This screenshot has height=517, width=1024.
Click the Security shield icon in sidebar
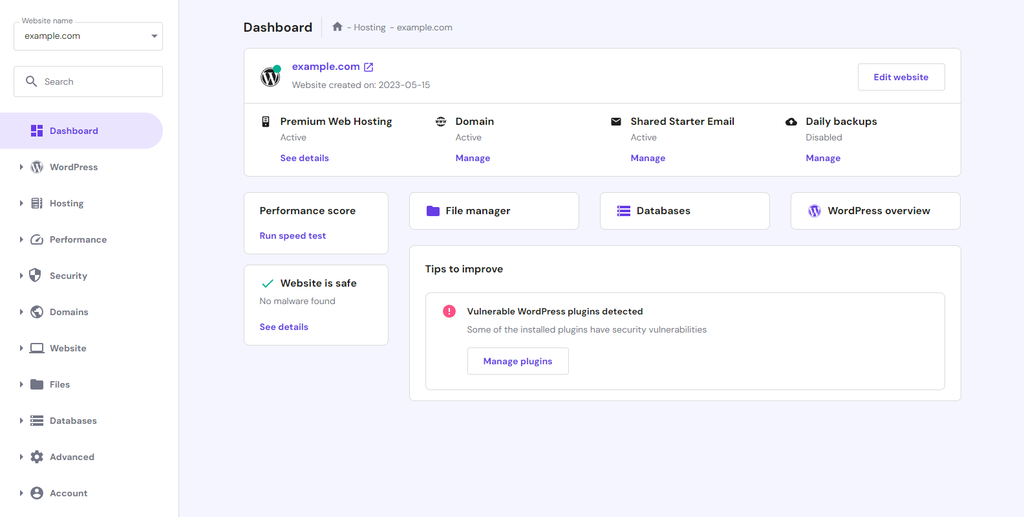tap(37, 276)
